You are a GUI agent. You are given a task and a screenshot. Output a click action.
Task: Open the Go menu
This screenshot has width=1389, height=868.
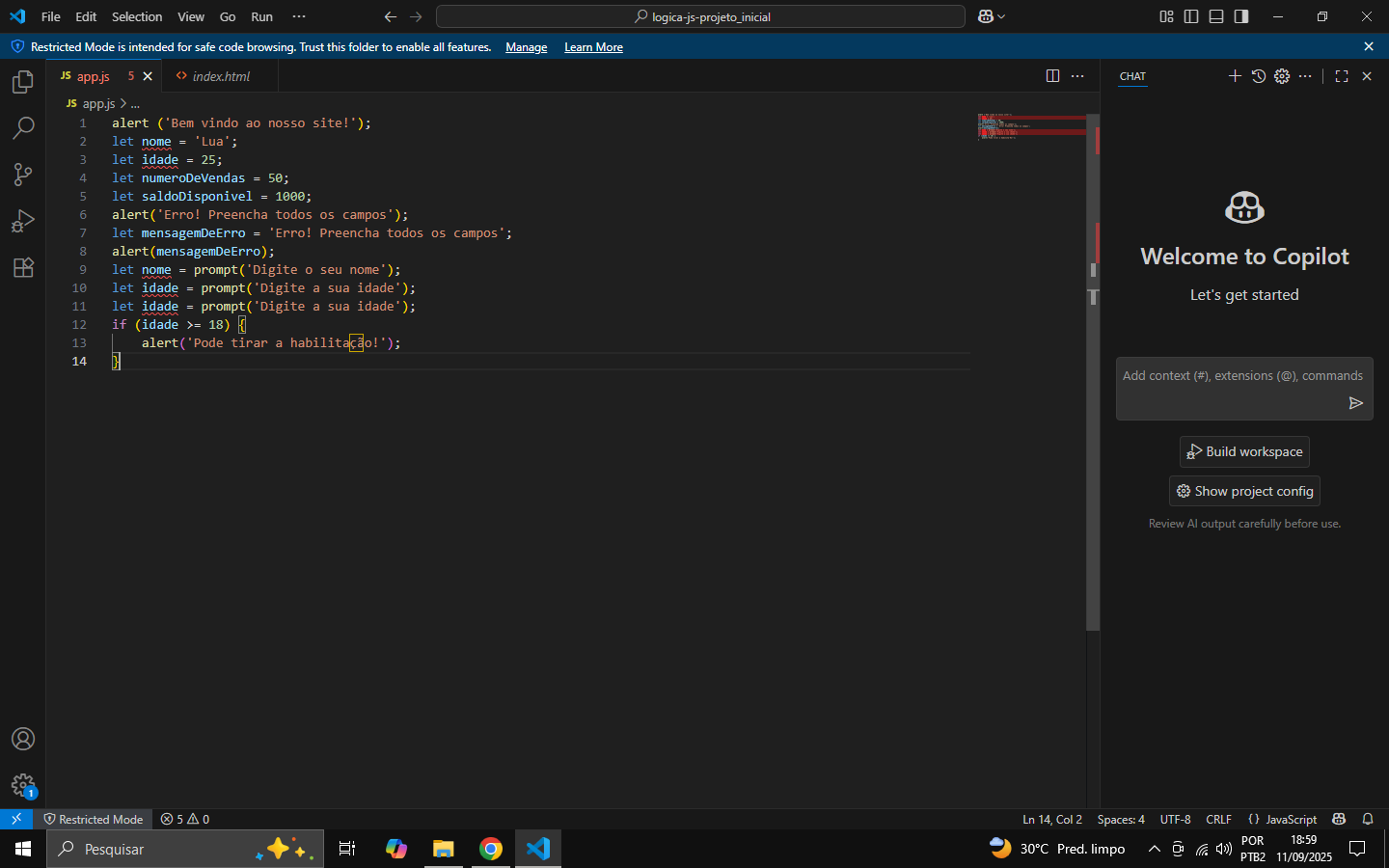[228, 16]
